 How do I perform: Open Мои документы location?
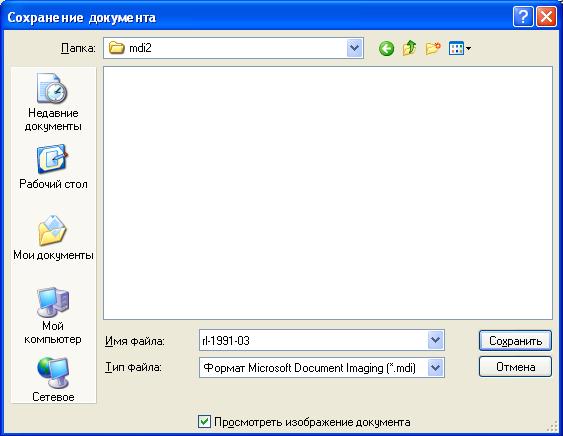(x=53, y=238)
